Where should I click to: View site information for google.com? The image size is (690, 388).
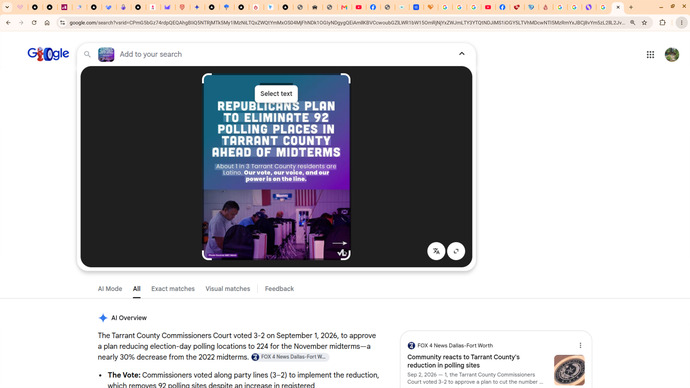click(62, 22)
